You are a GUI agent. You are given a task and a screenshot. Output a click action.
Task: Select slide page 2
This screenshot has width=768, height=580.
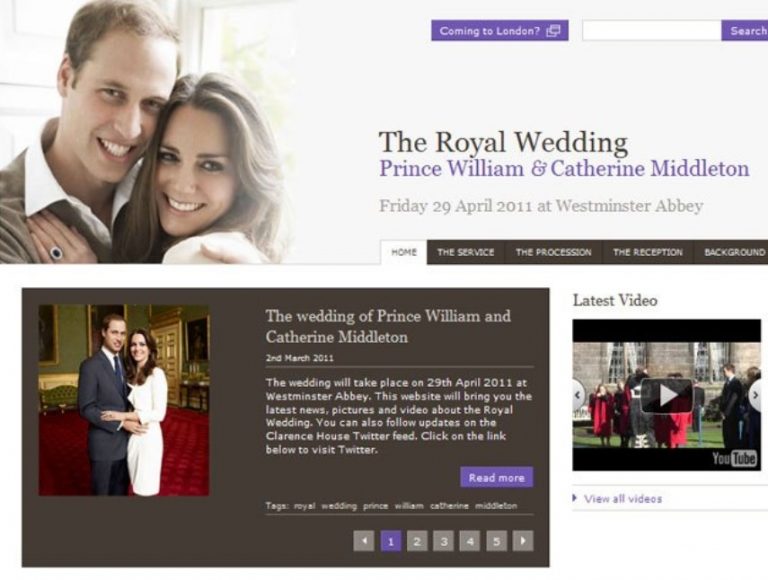417,541
